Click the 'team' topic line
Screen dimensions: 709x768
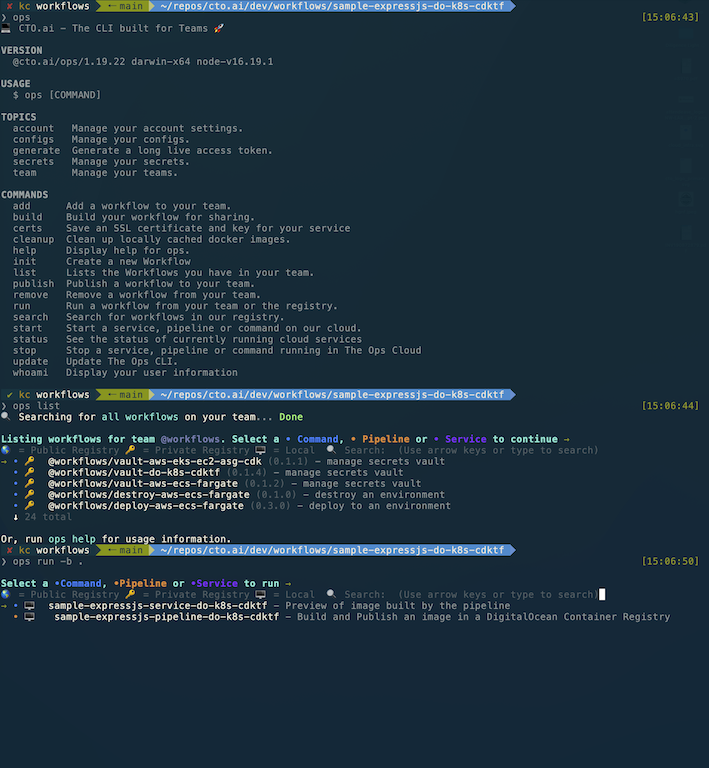click(x=95, y=173)
